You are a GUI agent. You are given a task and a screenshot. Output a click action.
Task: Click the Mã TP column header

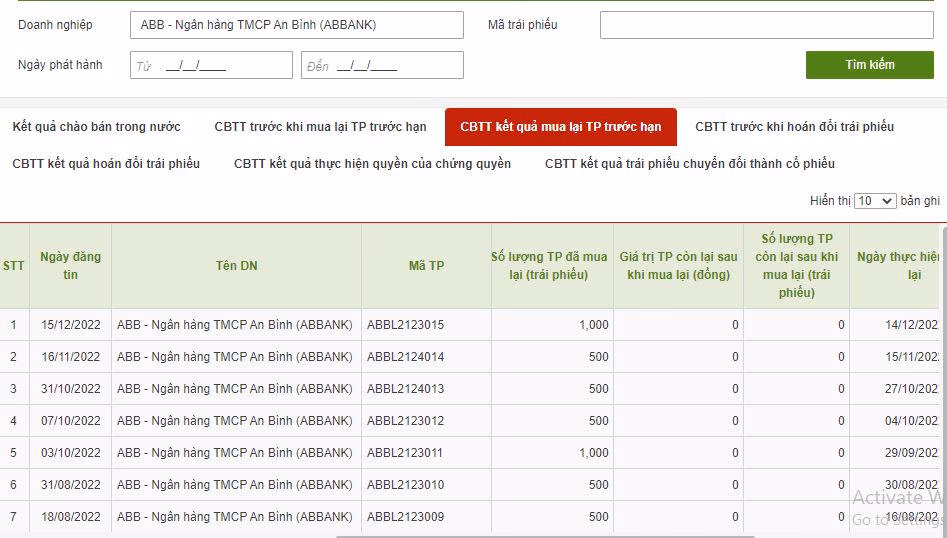(426, 266)
